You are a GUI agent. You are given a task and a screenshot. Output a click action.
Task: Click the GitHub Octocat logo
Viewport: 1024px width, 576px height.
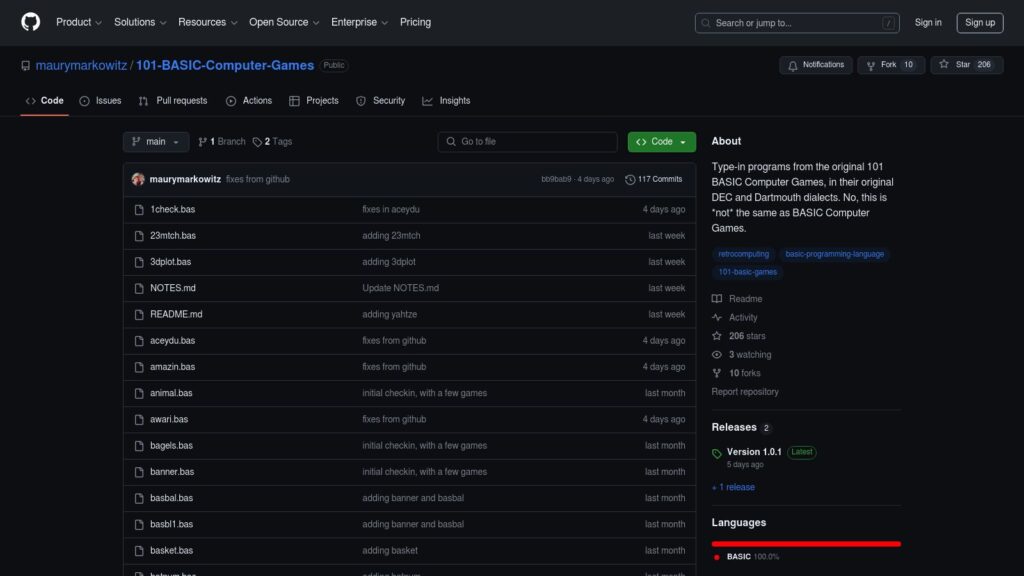tap(31, 22)
